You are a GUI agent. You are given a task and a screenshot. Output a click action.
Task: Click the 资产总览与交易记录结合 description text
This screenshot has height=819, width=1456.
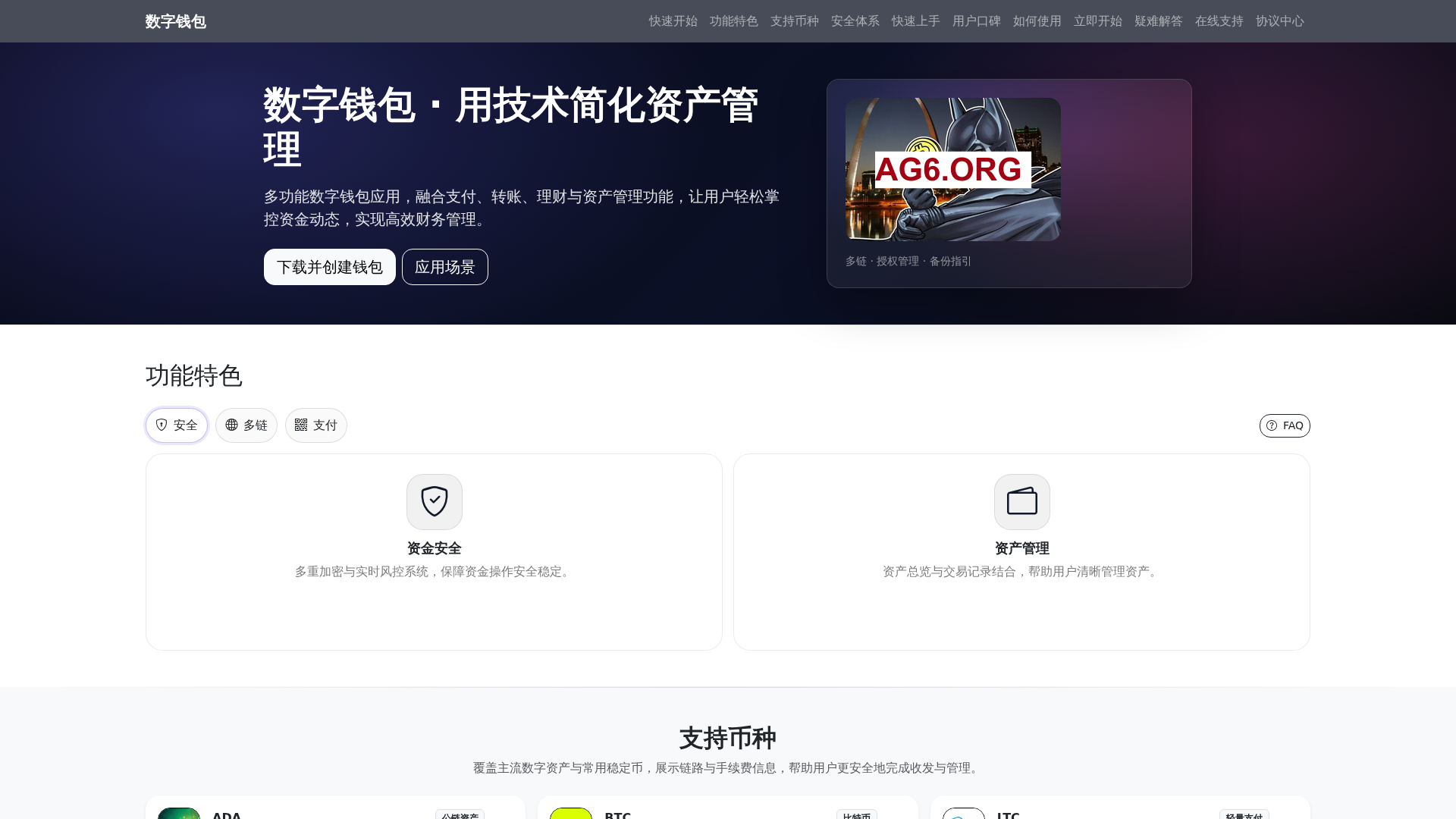tap(1022, 572)
